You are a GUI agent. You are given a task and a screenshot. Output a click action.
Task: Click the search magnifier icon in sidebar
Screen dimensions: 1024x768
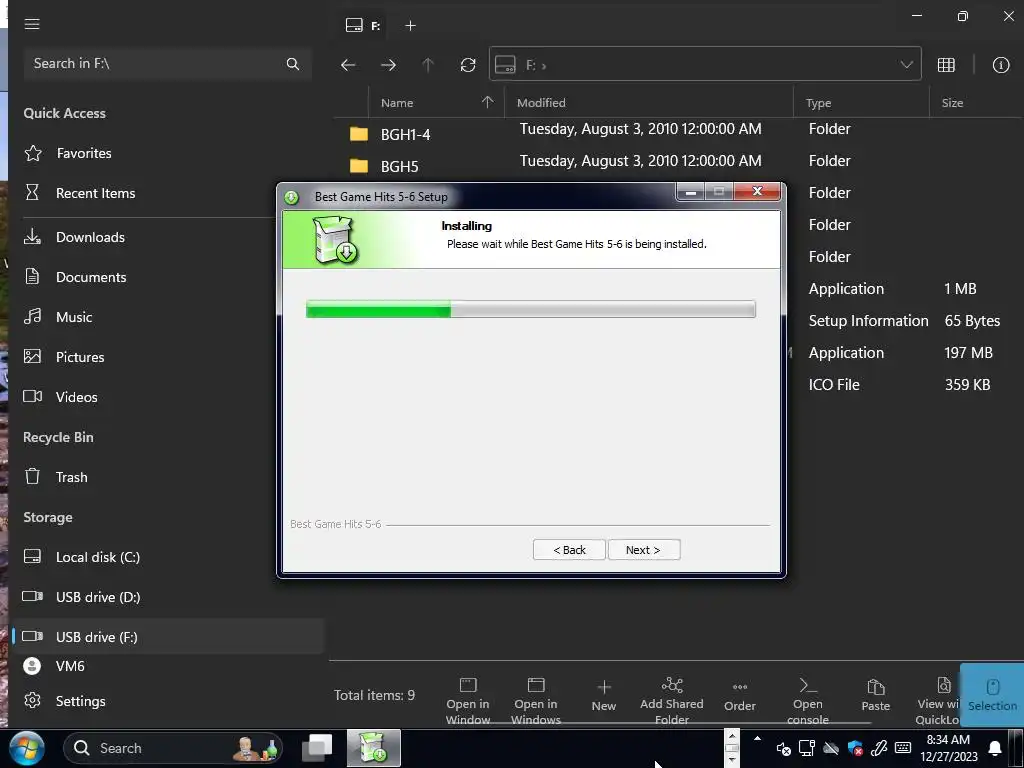(293, 64)
